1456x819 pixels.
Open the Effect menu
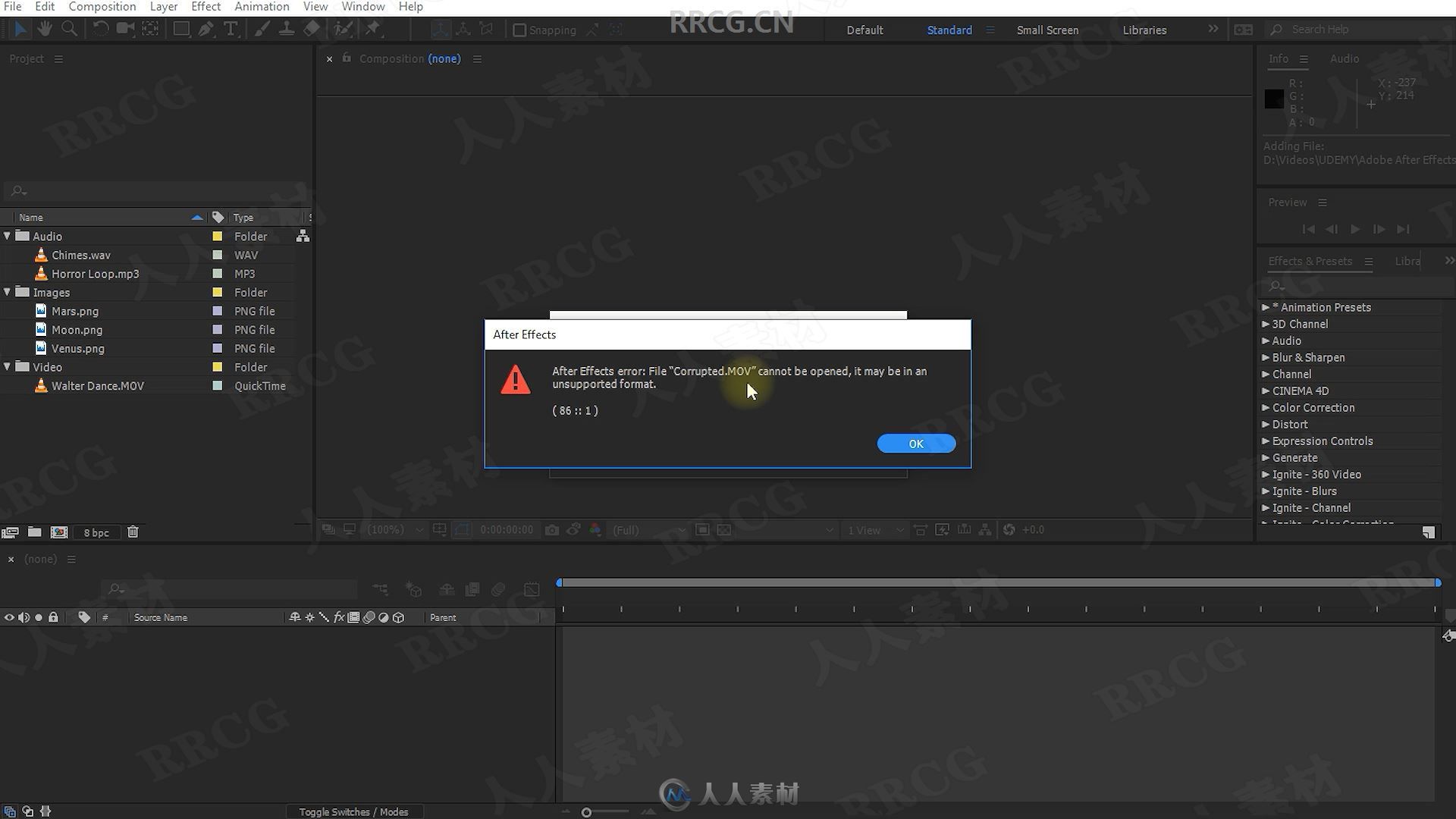[206, 7]
